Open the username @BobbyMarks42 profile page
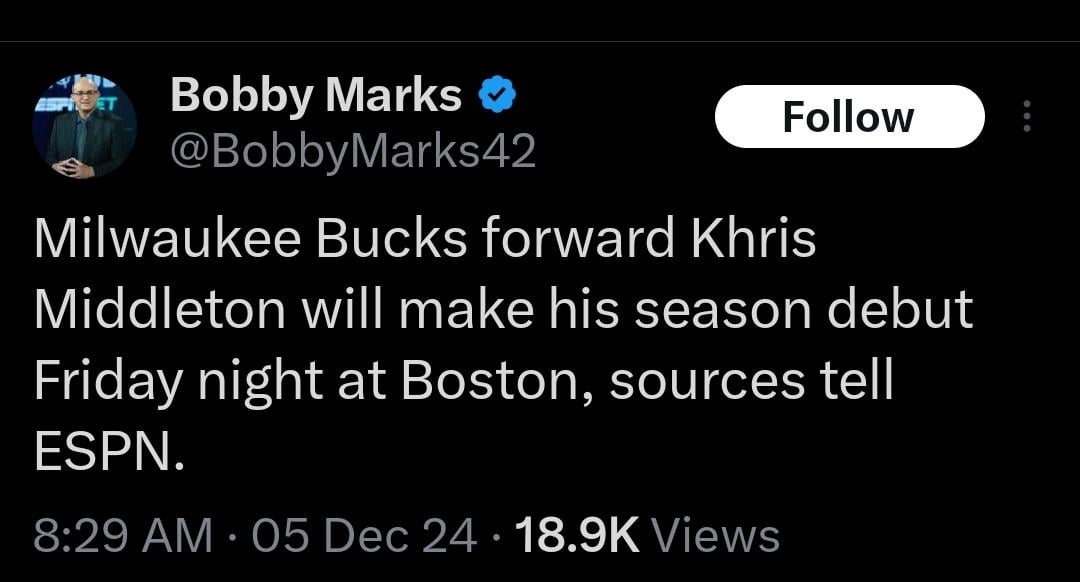This screenshot has width=1080, height=582. pos(355,150)
